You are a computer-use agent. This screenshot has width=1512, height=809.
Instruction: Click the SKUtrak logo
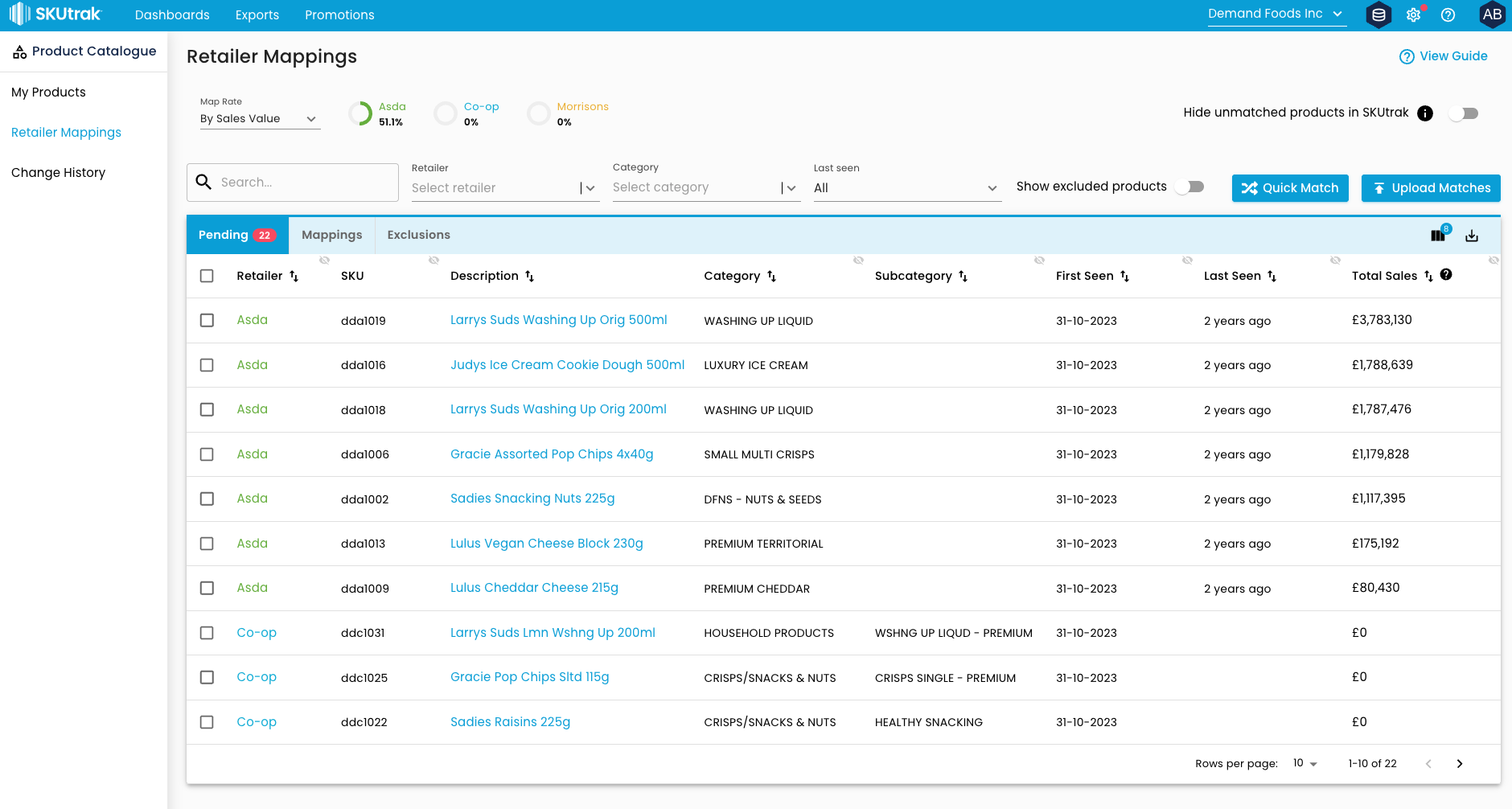[x=55, y=14]
